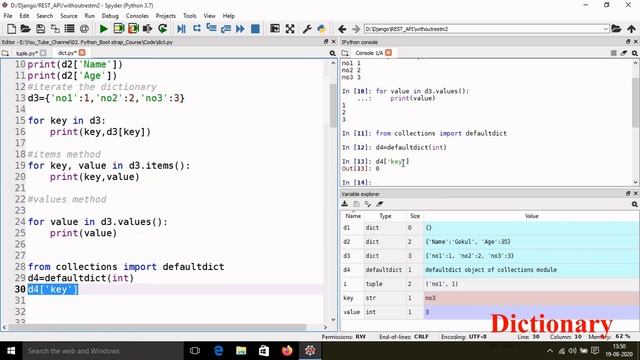Sort variables by the Size column header

coord(415,216)
